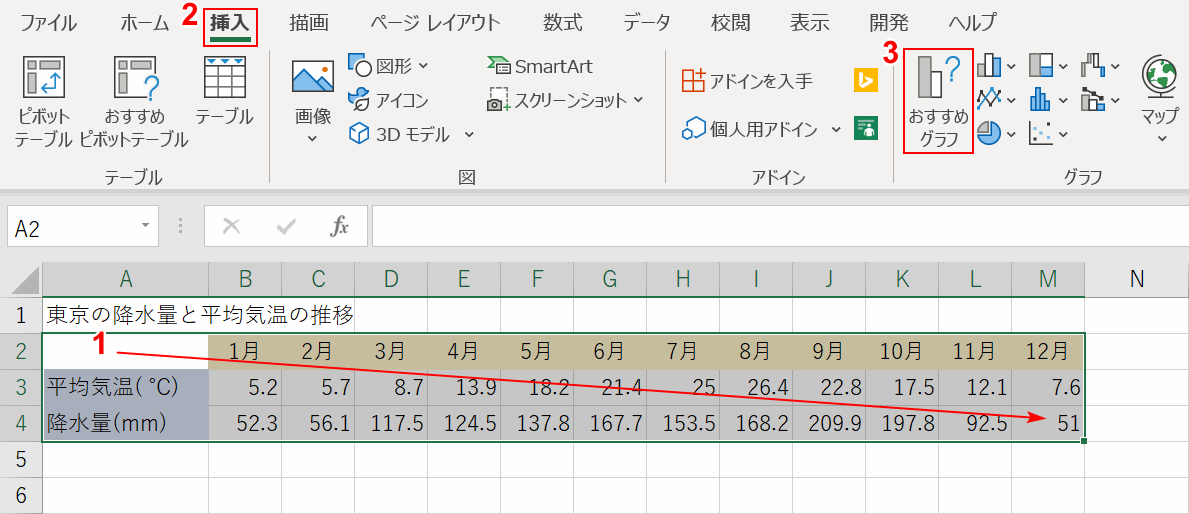The height and width of the screenshot is (514, 1189).
Task: Click the マップ globe icon
Action: click(1159, 77)
